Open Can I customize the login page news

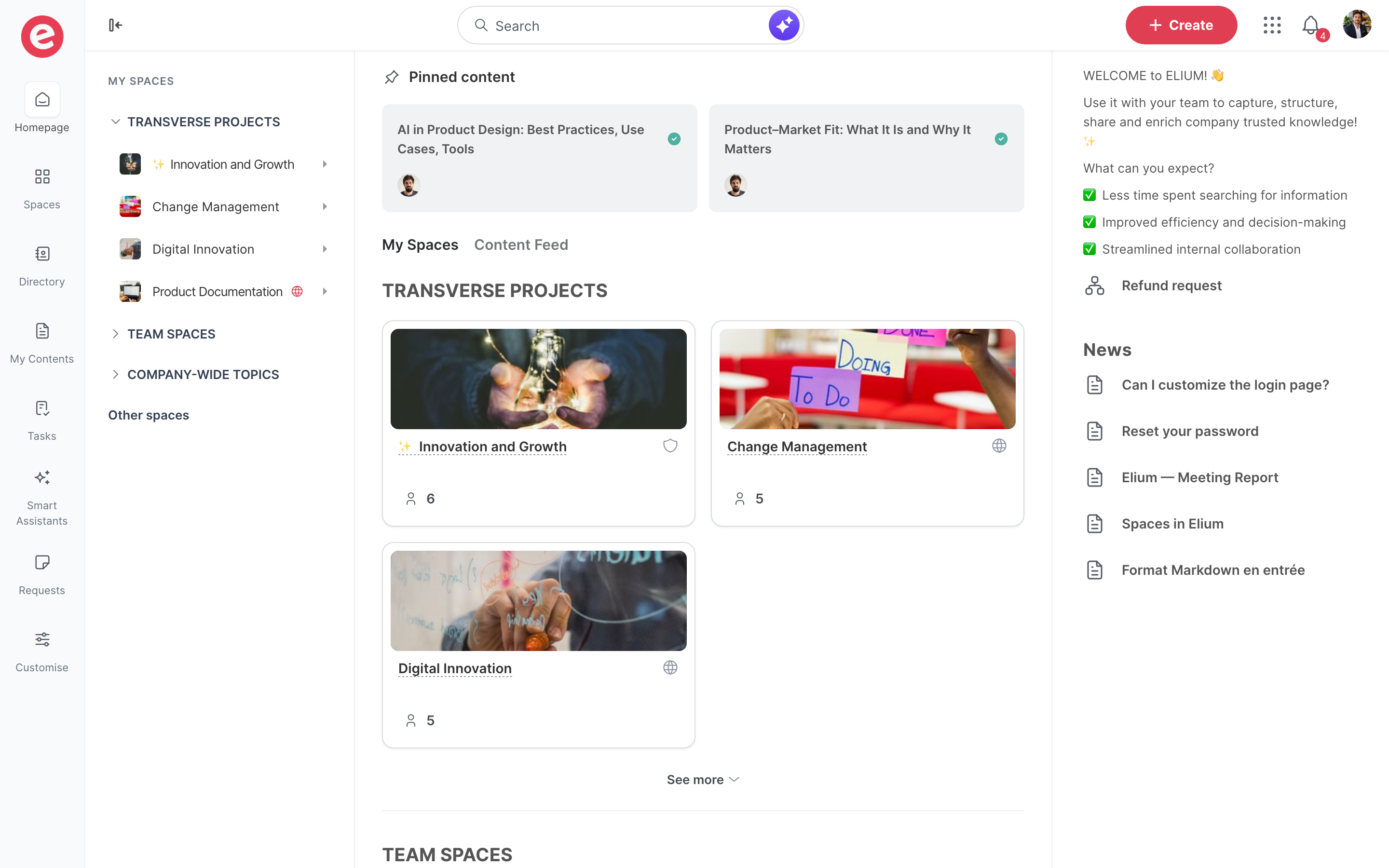1226,385
